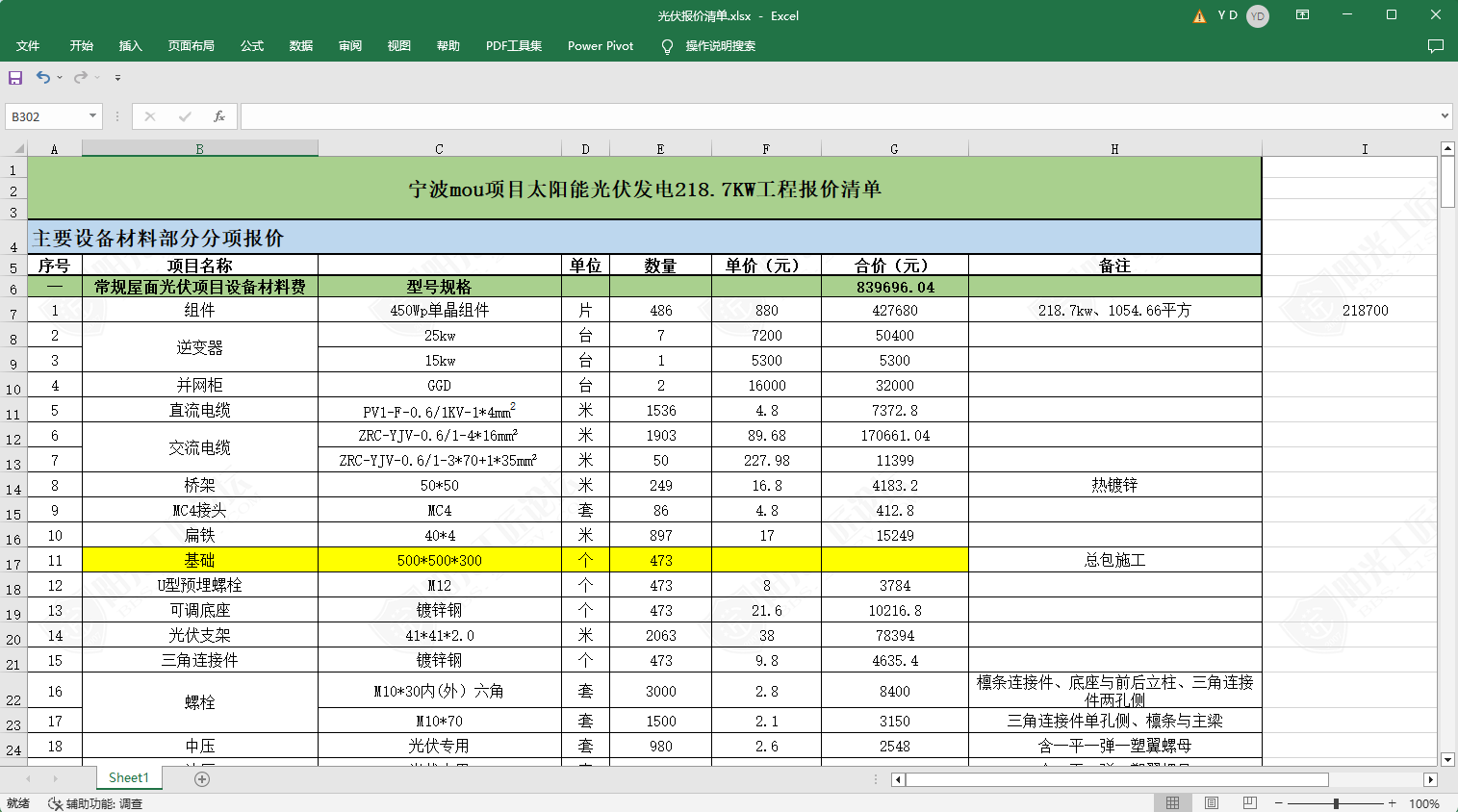The height and width of the screenshot is (812, 1458).
Task: Switch to Normal view icon in status bar
Action: coord(1172,802)
